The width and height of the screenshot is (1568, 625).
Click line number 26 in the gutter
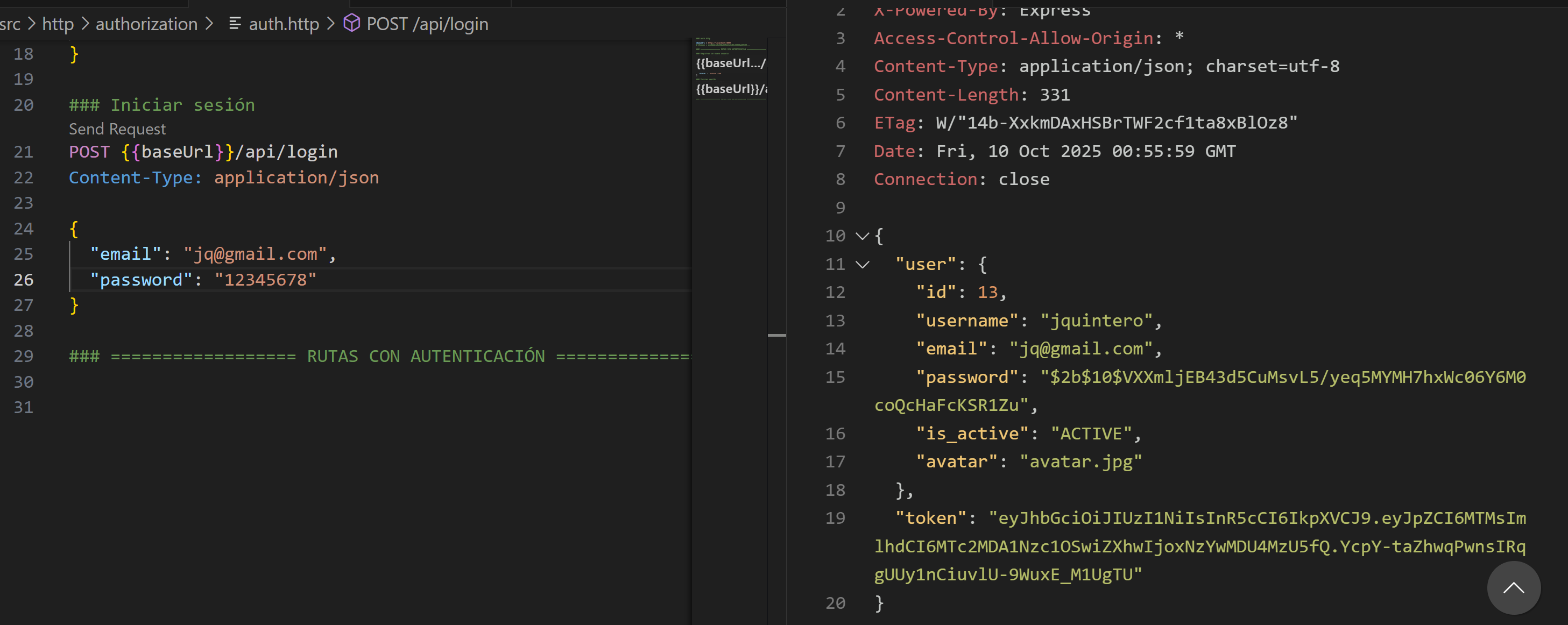(x=24, y=280)
